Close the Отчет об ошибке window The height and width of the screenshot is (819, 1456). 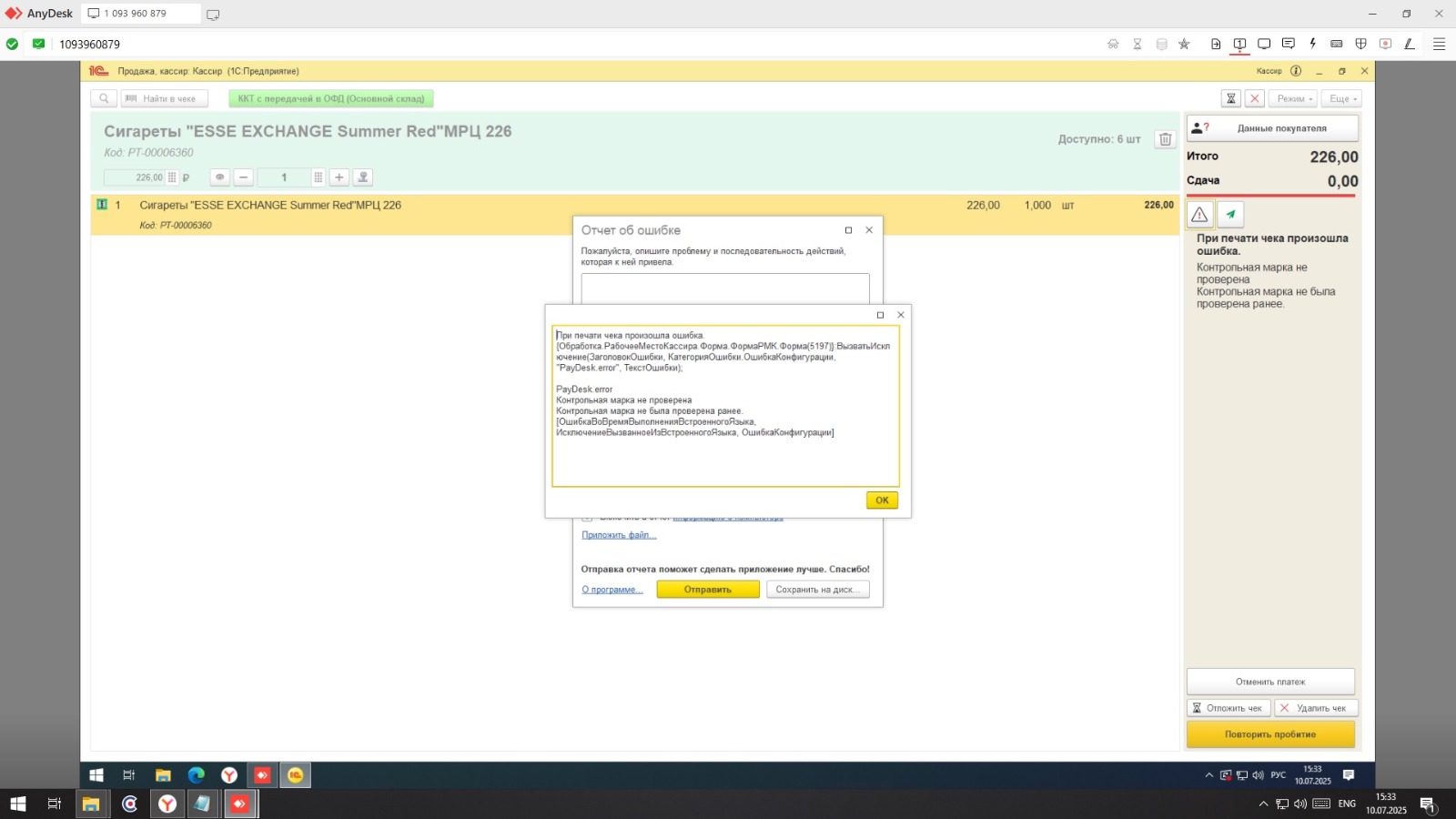pyautogui.click(x=869, y=230)
